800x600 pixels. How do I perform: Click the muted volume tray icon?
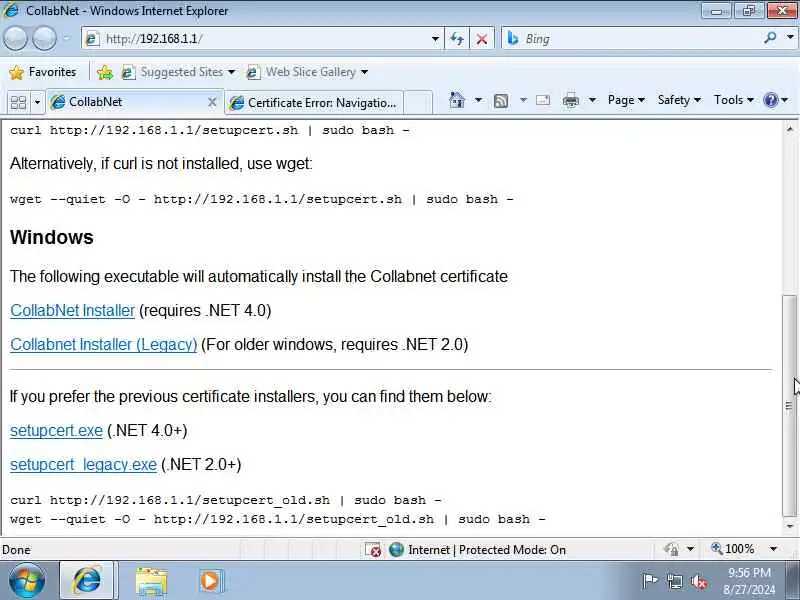(x=699, y=581)
